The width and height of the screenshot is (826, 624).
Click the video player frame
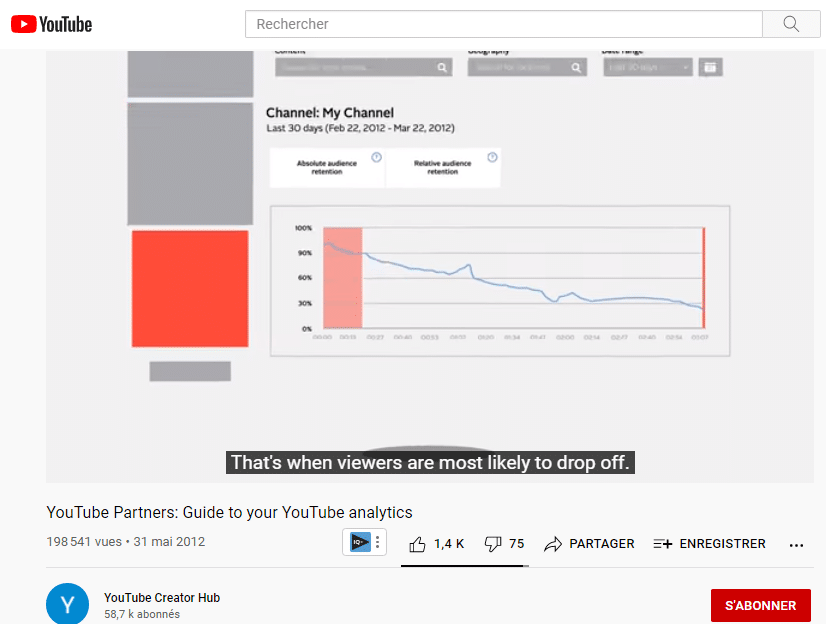(x=430, y=266)
